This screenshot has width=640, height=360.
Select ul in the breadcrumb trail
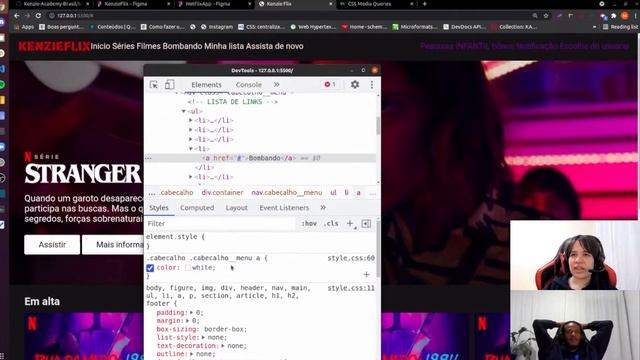(333, 192)
